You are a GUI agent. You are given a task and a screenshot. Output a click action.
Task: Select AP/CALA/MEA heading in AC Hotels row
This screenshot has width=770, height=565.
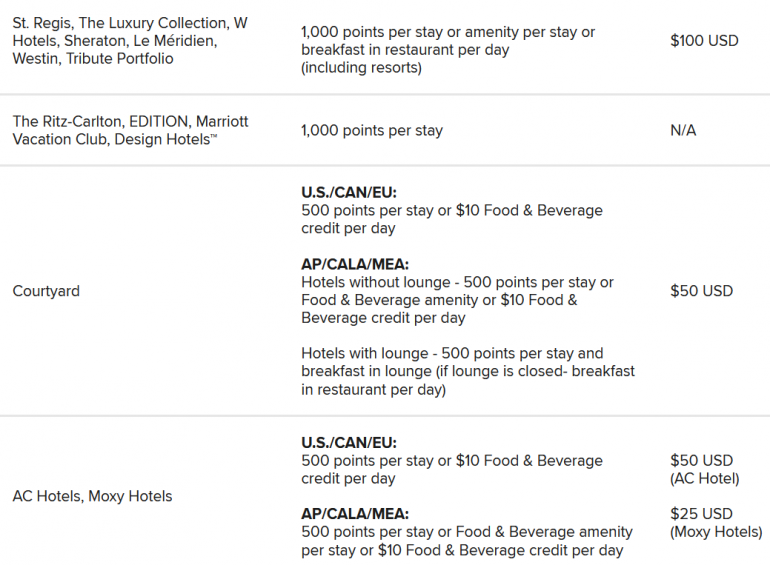point(356,514)
